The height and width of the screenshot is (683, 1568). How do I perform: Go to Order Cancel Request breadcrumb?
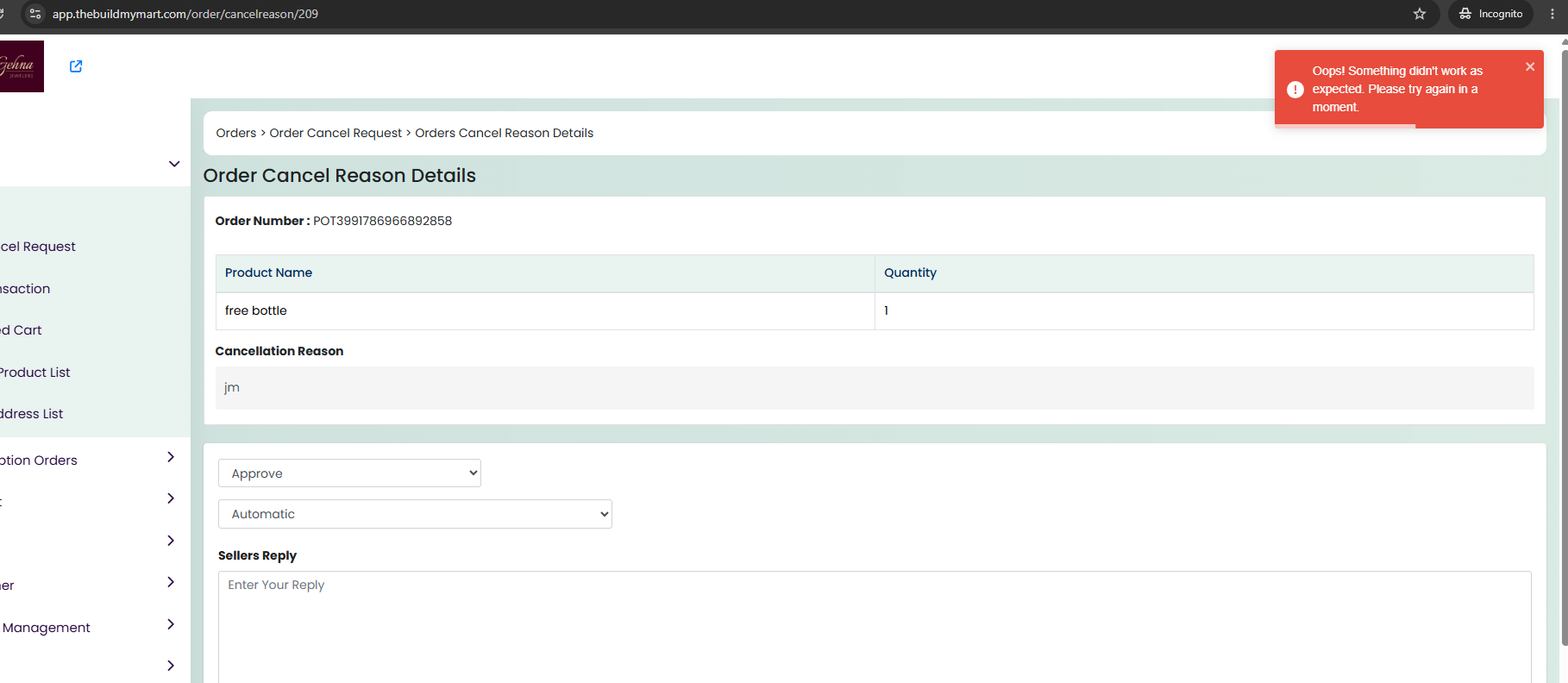[336, 133]
